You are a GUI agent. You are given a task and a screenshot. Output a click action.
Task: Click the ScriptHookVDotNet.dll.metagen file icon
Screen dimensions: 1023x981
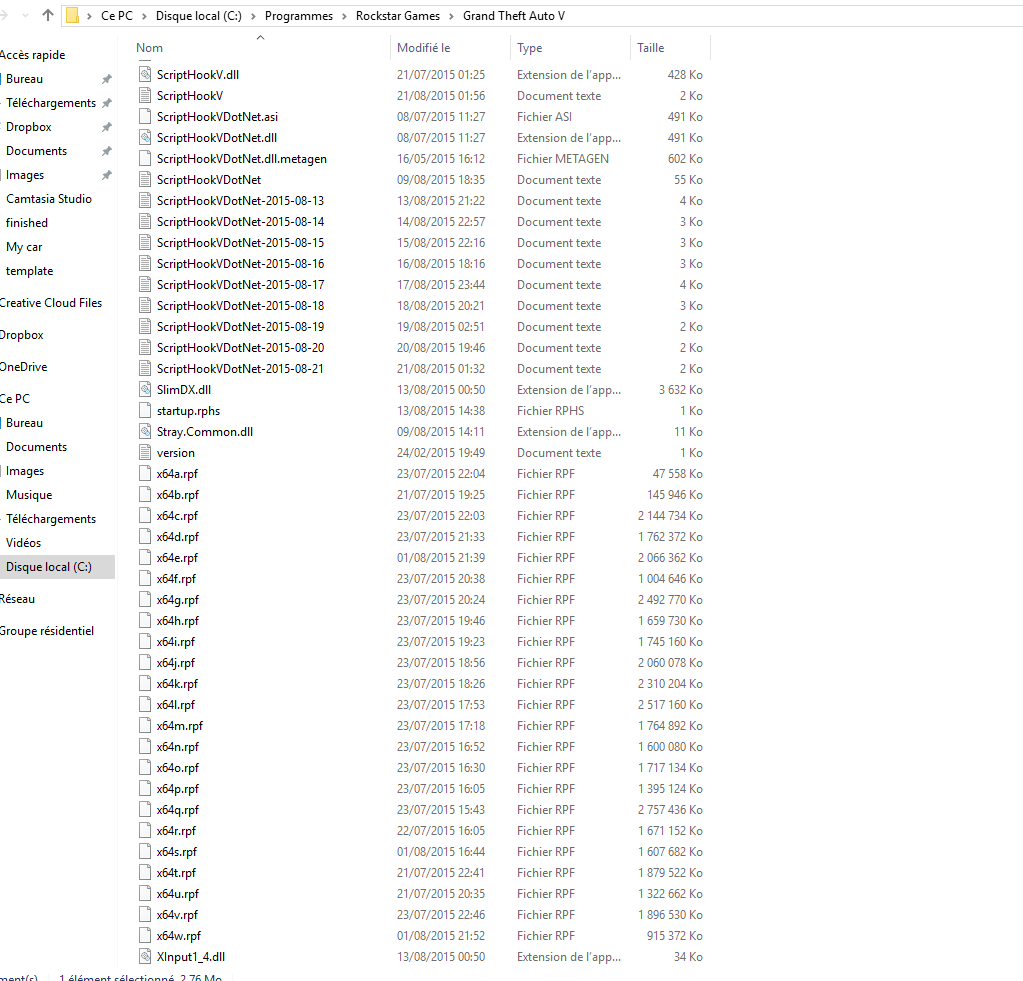coord(145,158)
